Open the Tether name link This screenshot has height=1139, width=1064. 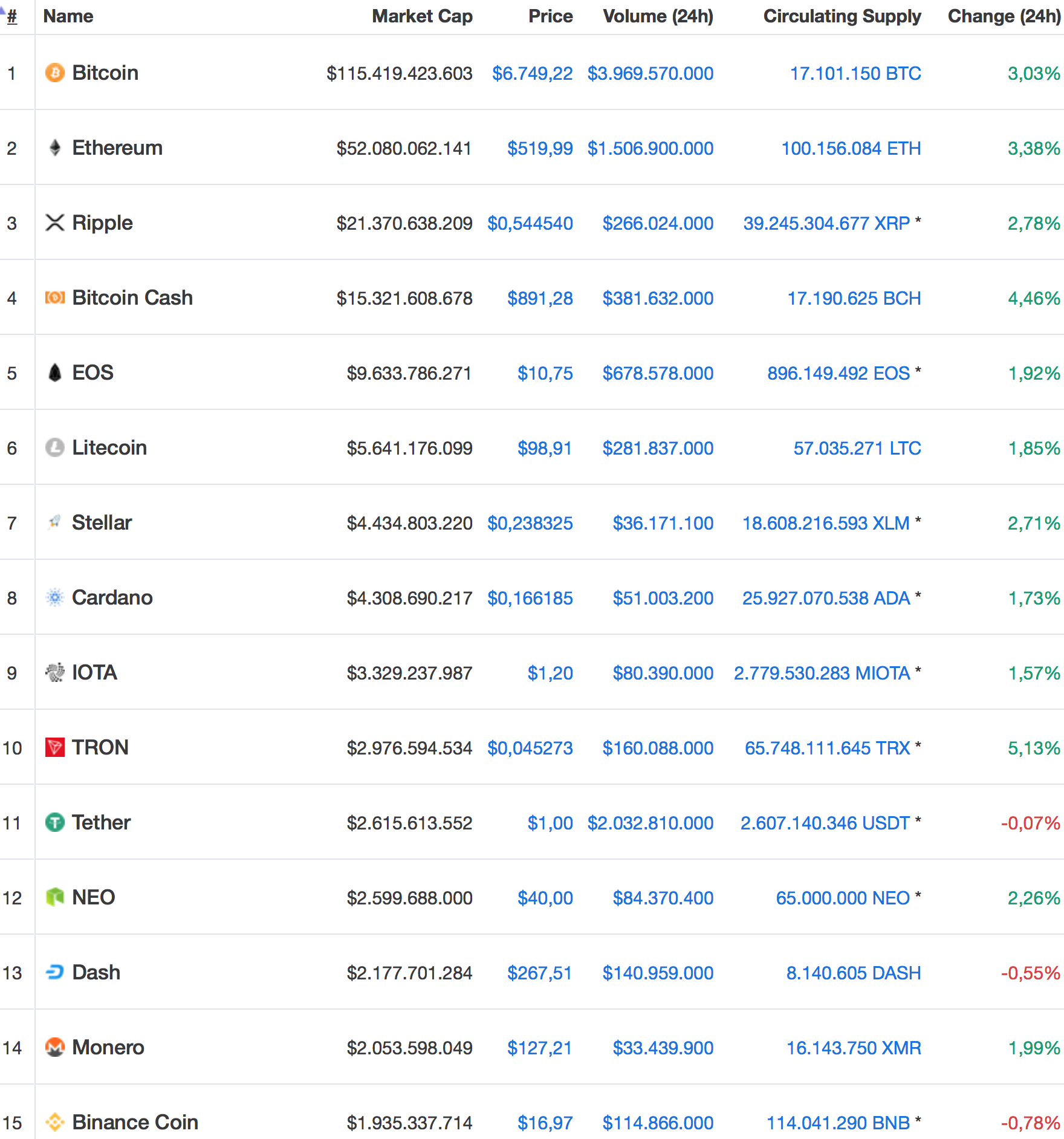101,823
